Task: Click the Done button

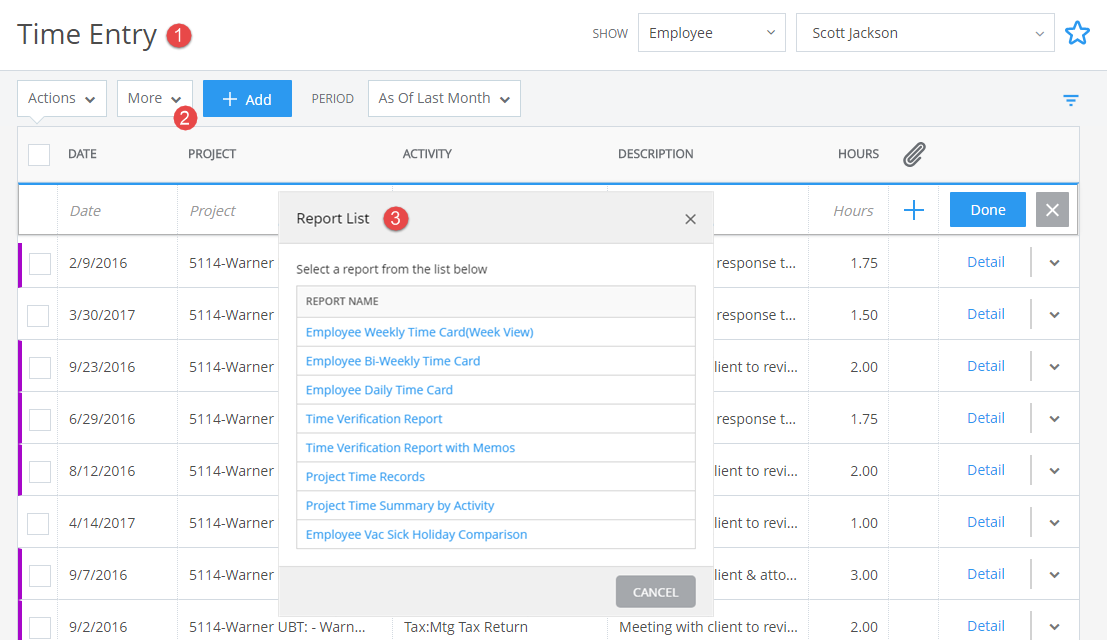Action: 988,210
